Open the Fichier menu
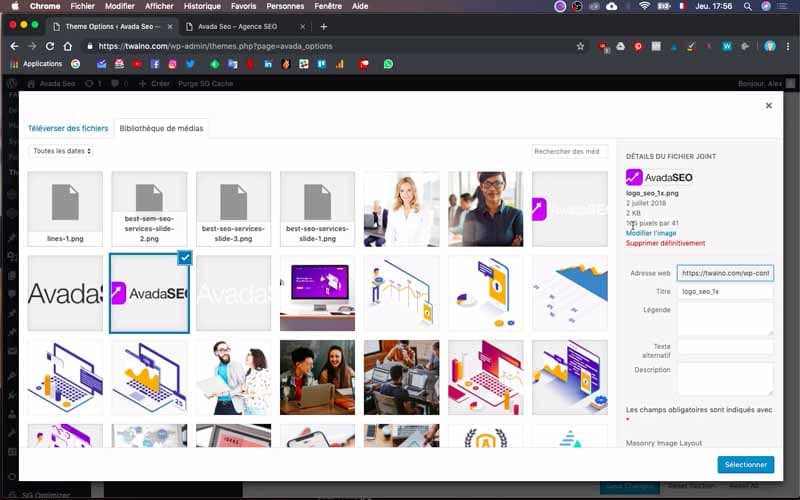 point(82,6)
